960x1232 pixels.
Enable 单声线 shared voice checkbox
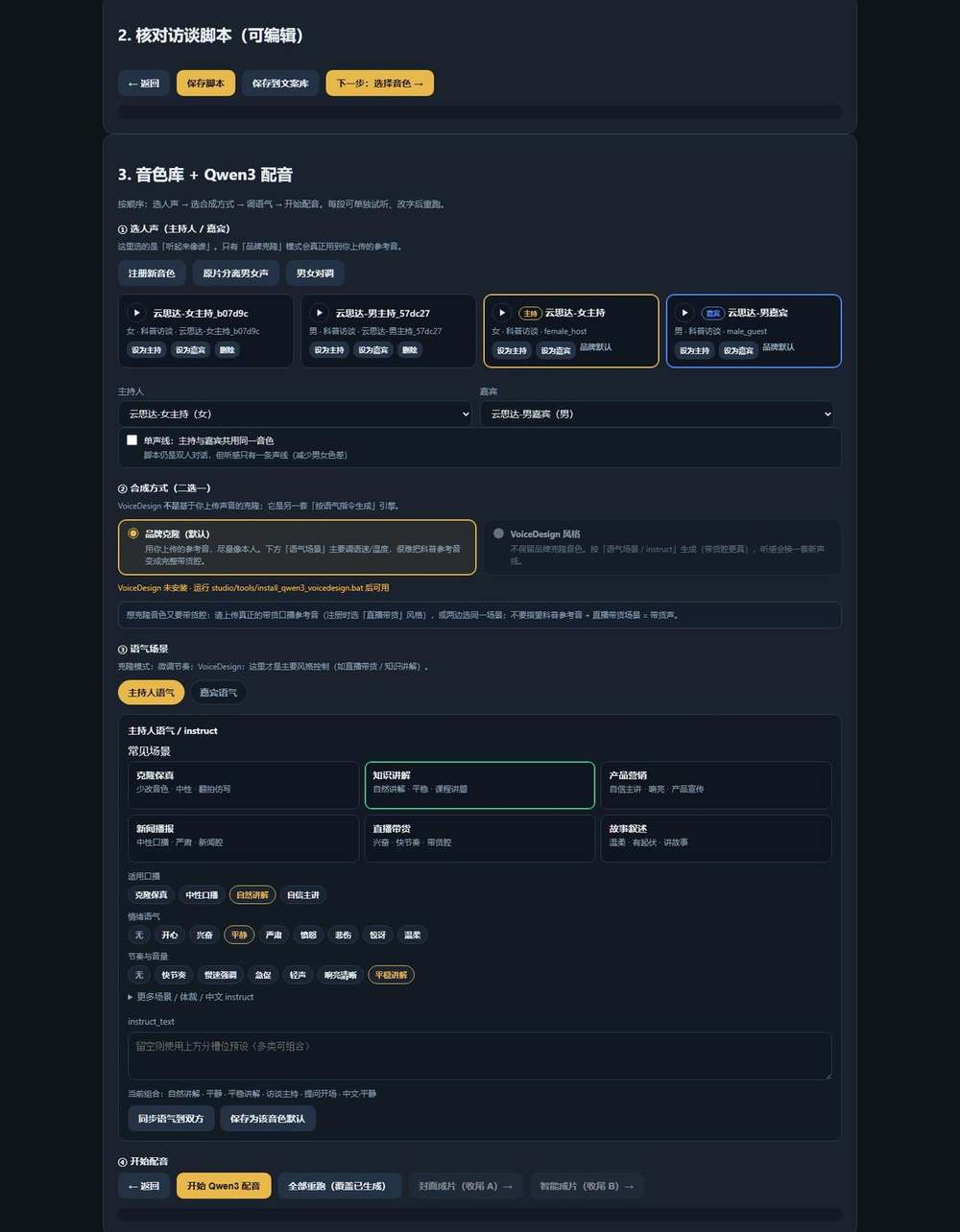(x=132, y=440)
